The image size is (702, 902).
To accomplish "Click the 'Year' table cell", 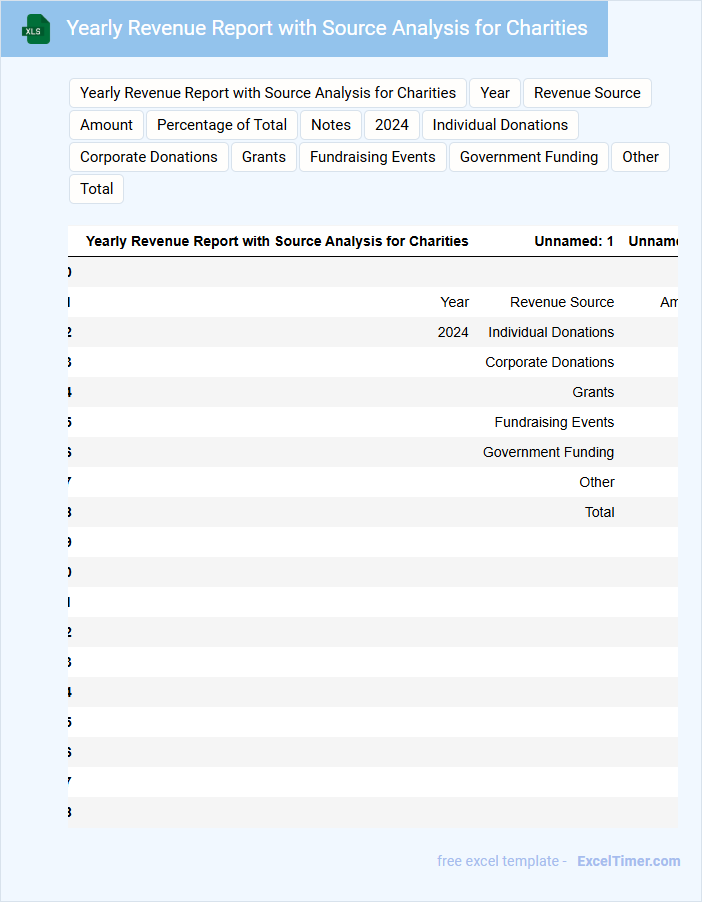I will (455, 302).
